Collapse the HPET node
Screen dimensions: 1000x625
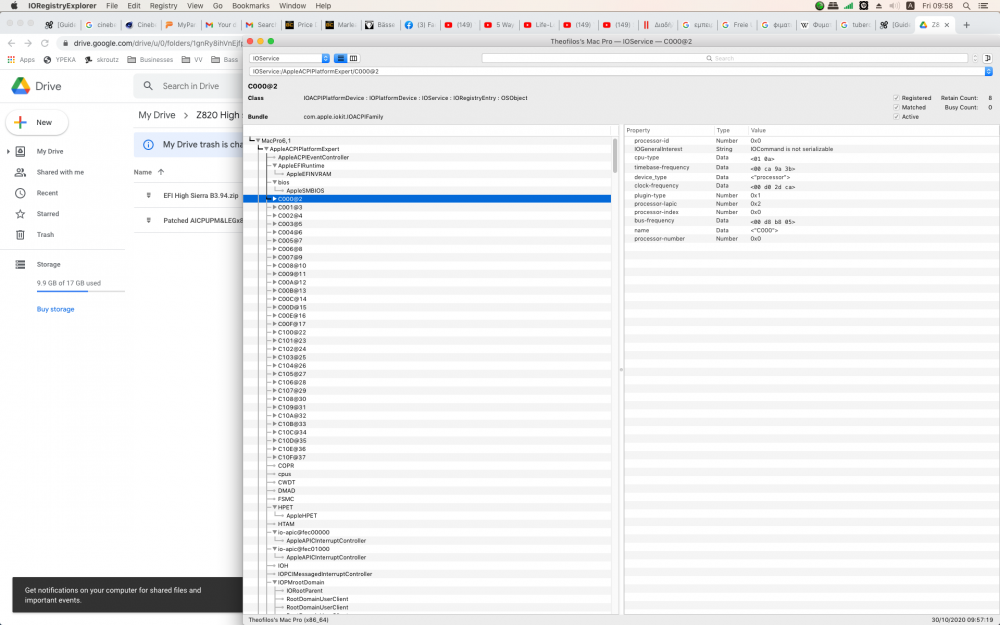pyautogui.click(x=275, y=507)
